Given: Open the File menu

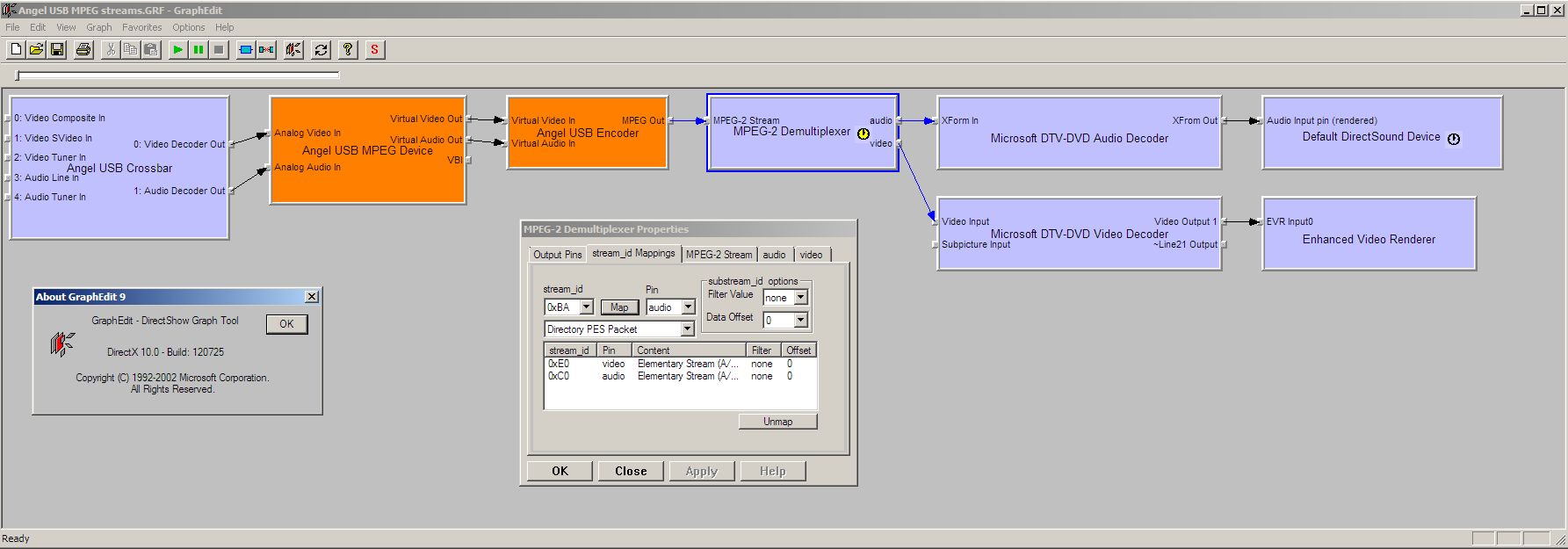Looking at the screenshot, I should (12, 27).
